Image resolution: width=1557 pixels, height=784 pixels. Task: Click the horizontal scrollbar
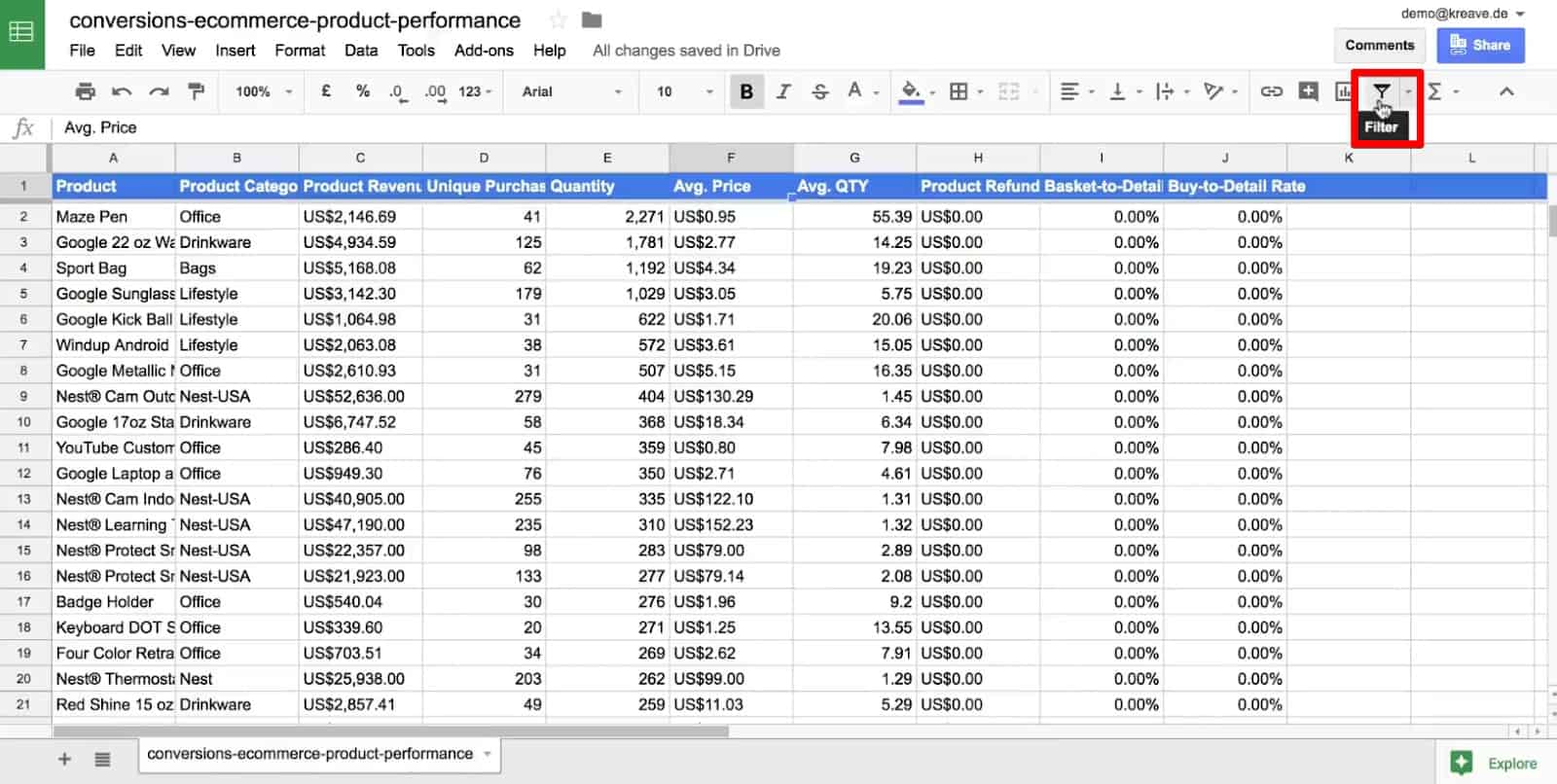(x=391, y=731)
